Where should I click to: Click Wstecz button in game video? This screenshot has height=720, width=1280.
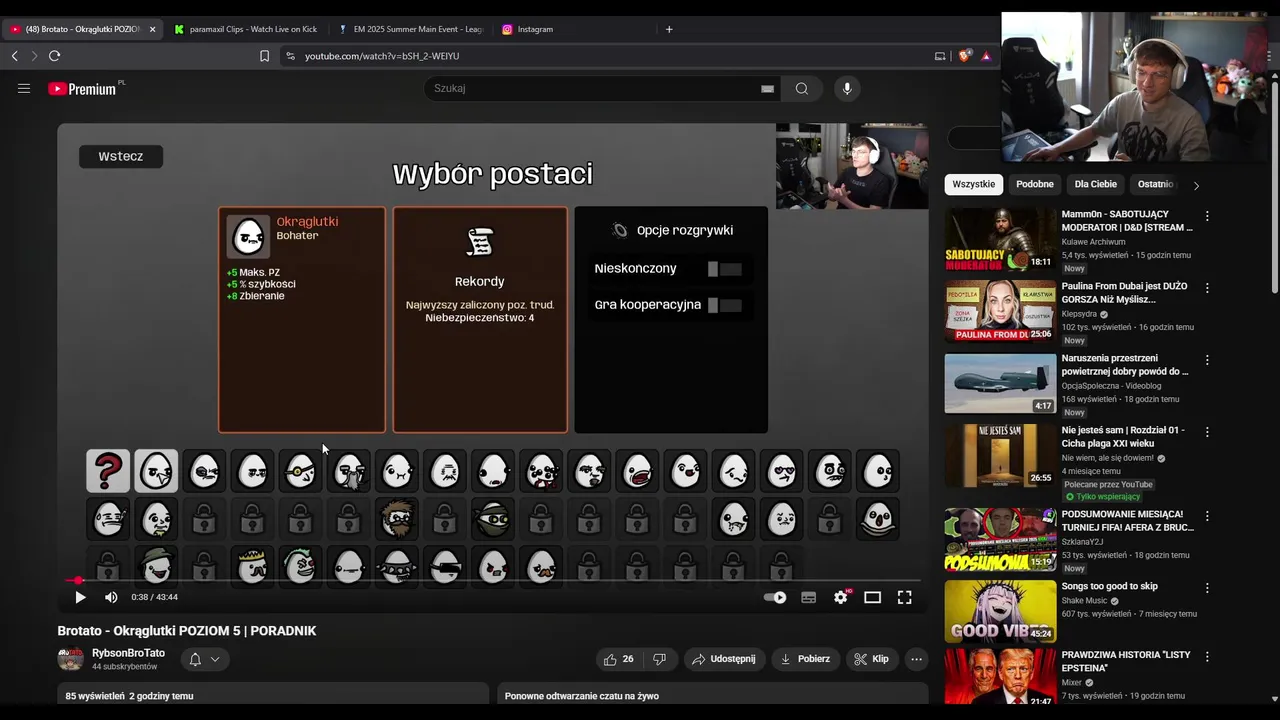click(121, 156)
